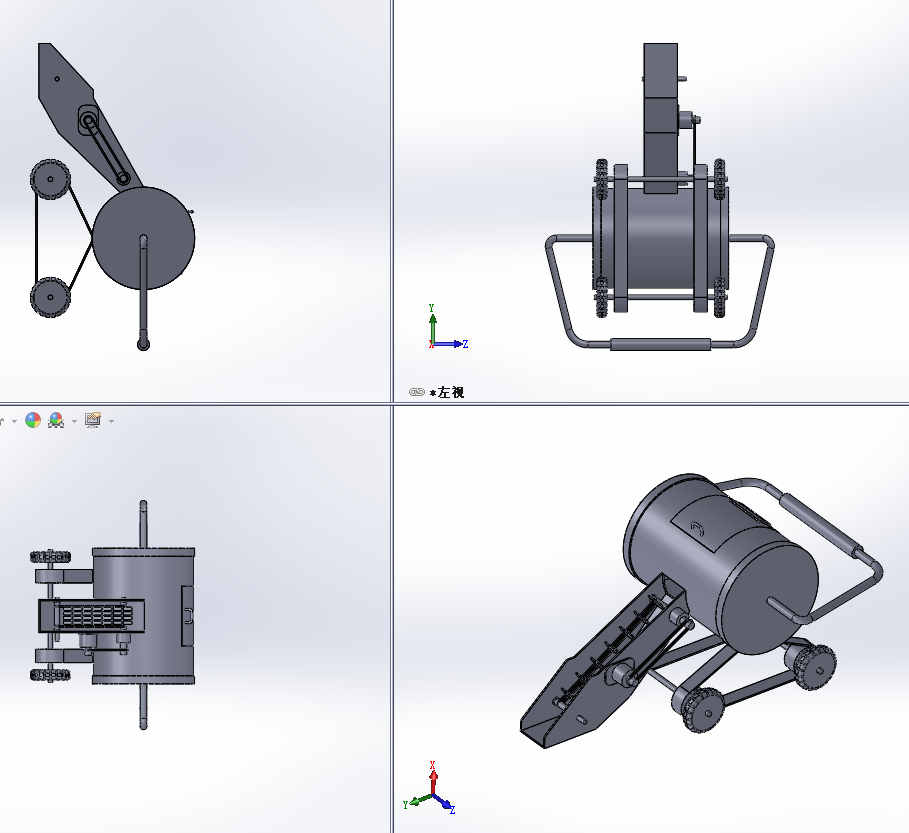
Task: Select the lower sprocket wheel in the top-left view
Action: pyautogui.click(x=49, y=296)
